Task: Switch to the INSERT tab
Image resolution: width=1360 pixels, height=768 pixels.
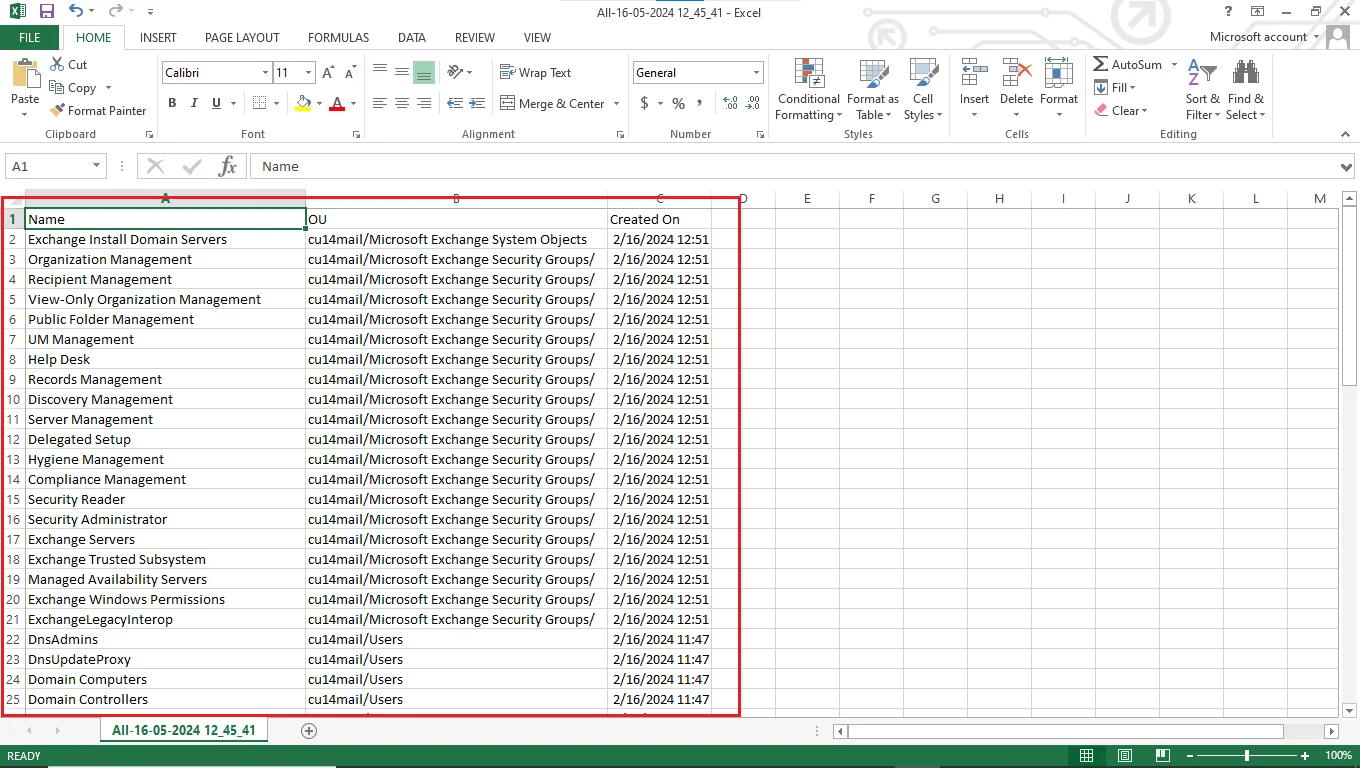Action: 158,37
